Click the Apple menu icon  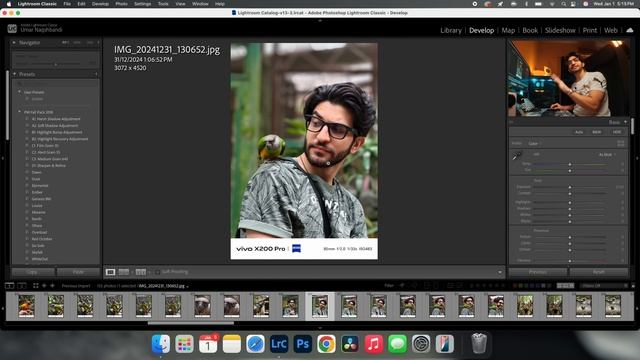tap(8, 4)
